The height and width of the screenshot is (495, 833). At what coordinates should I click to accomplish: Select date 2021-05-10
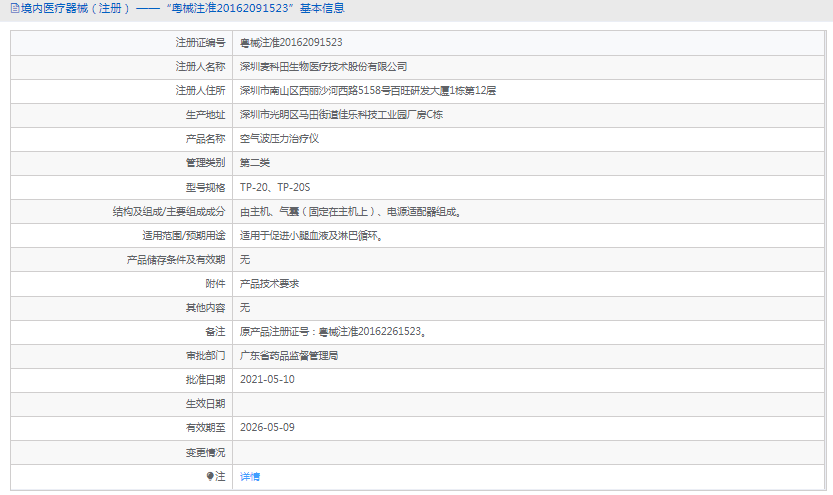pyautogui.click(x=267, y=379)
